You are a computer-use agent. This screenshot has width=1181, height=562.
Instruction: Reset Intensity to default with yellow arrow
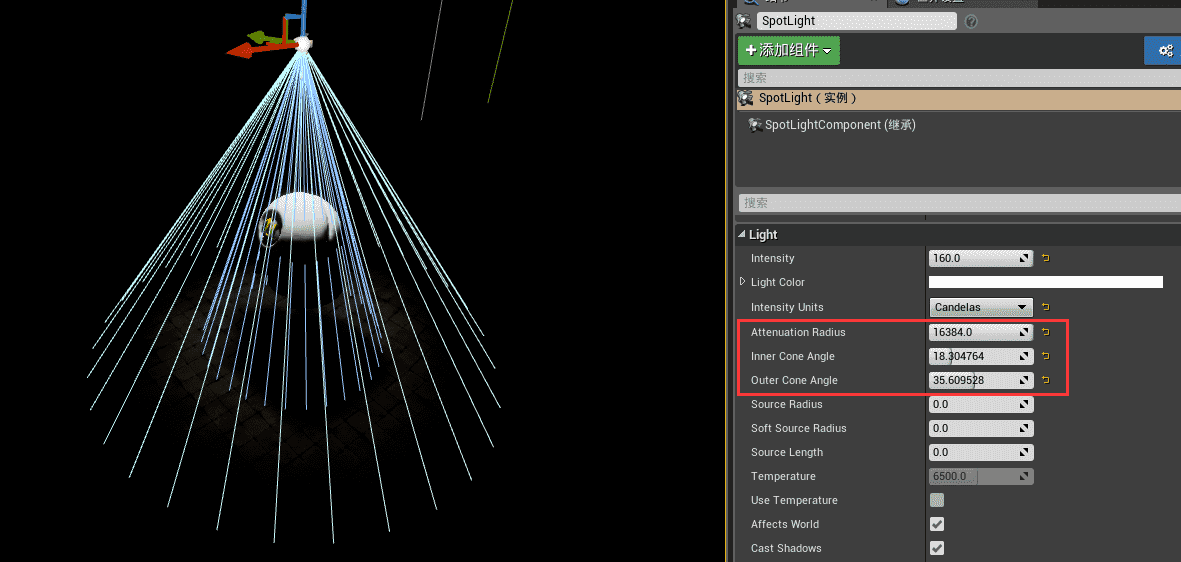pyautogui.click(x=1045, y=258)
